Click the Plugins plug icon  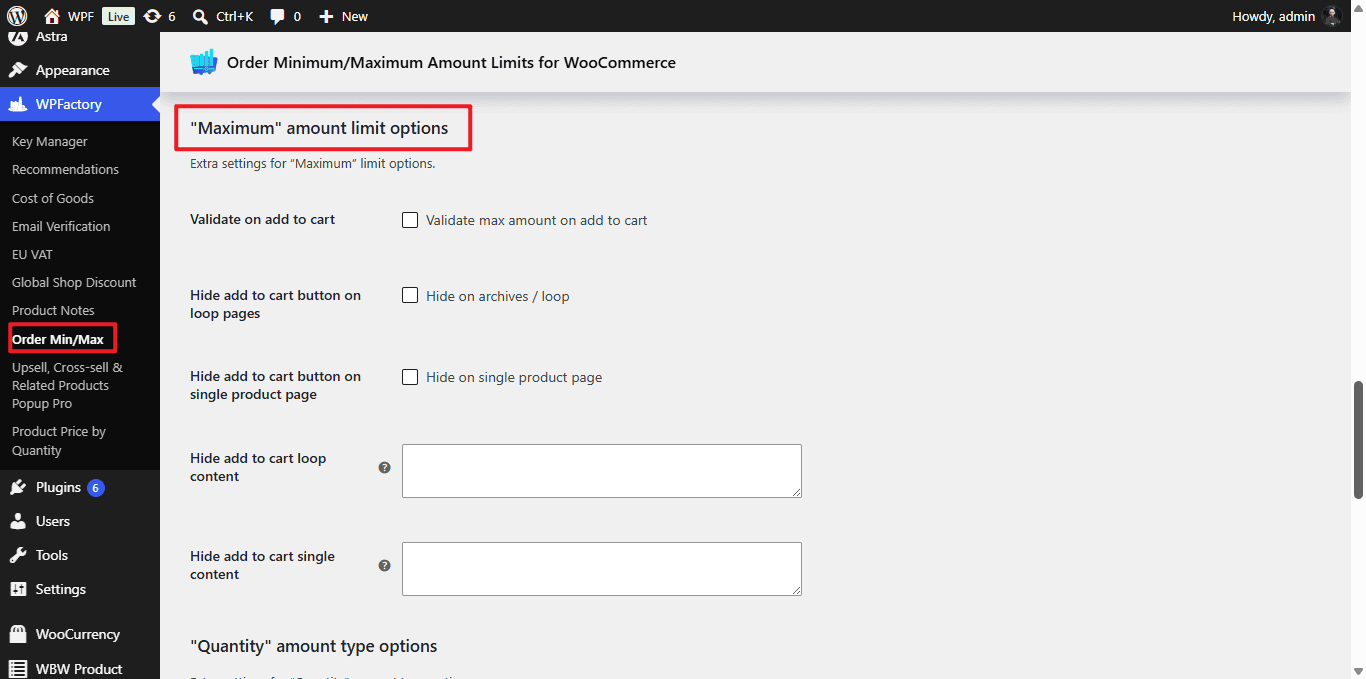click(x=17, y=487)
